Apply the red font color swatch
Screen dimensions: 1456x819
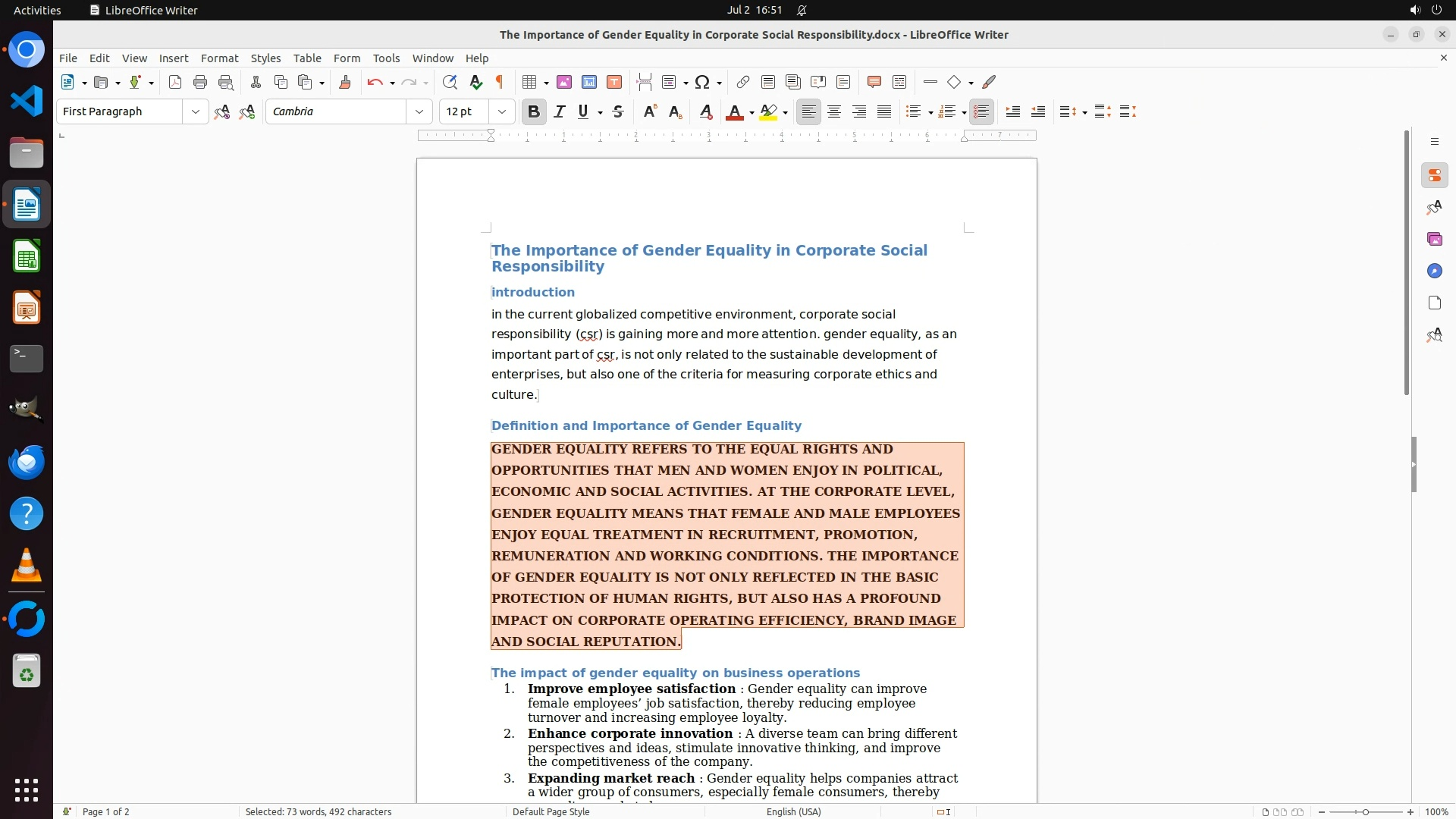pos(734,113)
